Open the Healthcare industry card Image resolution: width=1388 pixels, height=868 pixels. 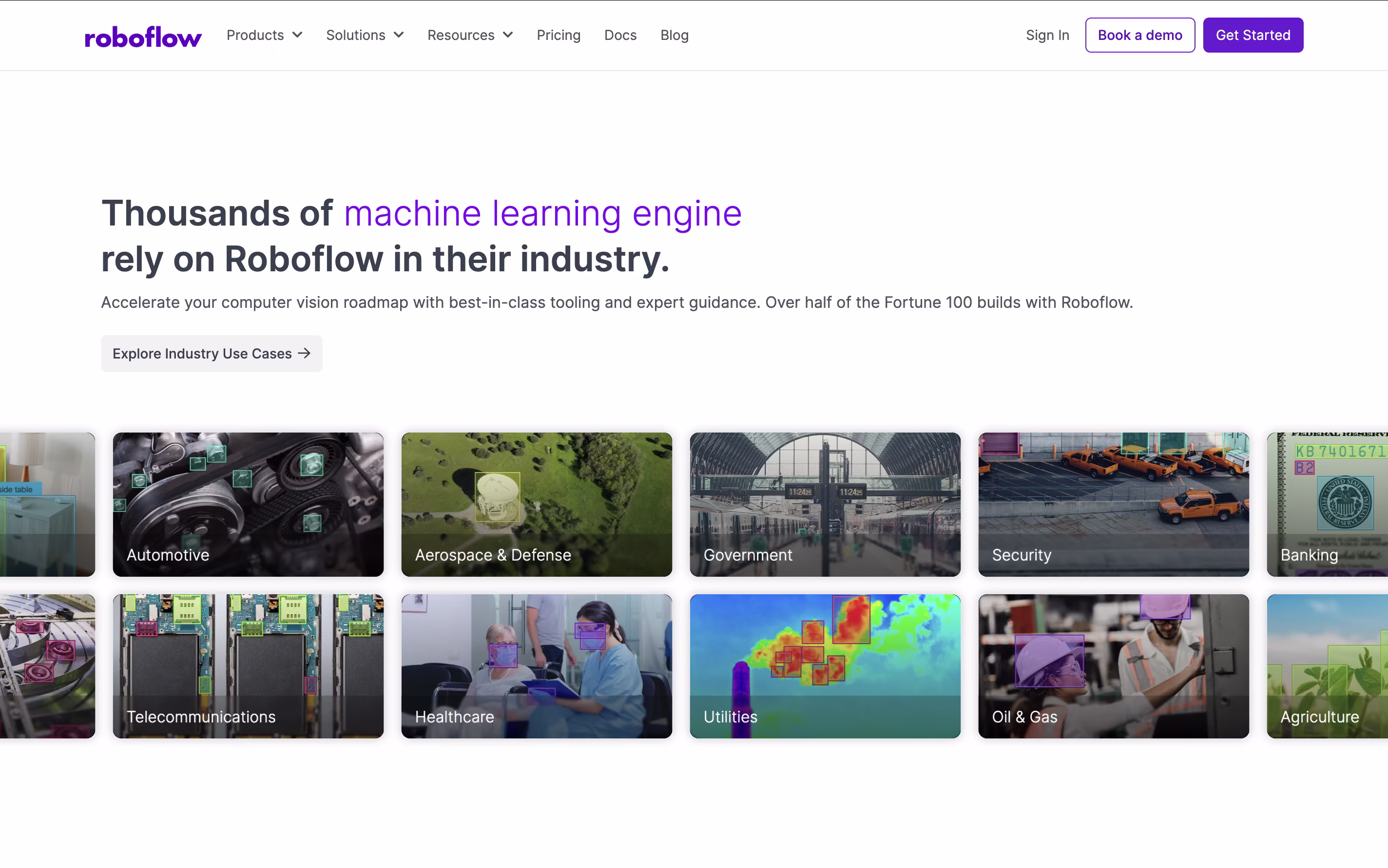(537, 666)
